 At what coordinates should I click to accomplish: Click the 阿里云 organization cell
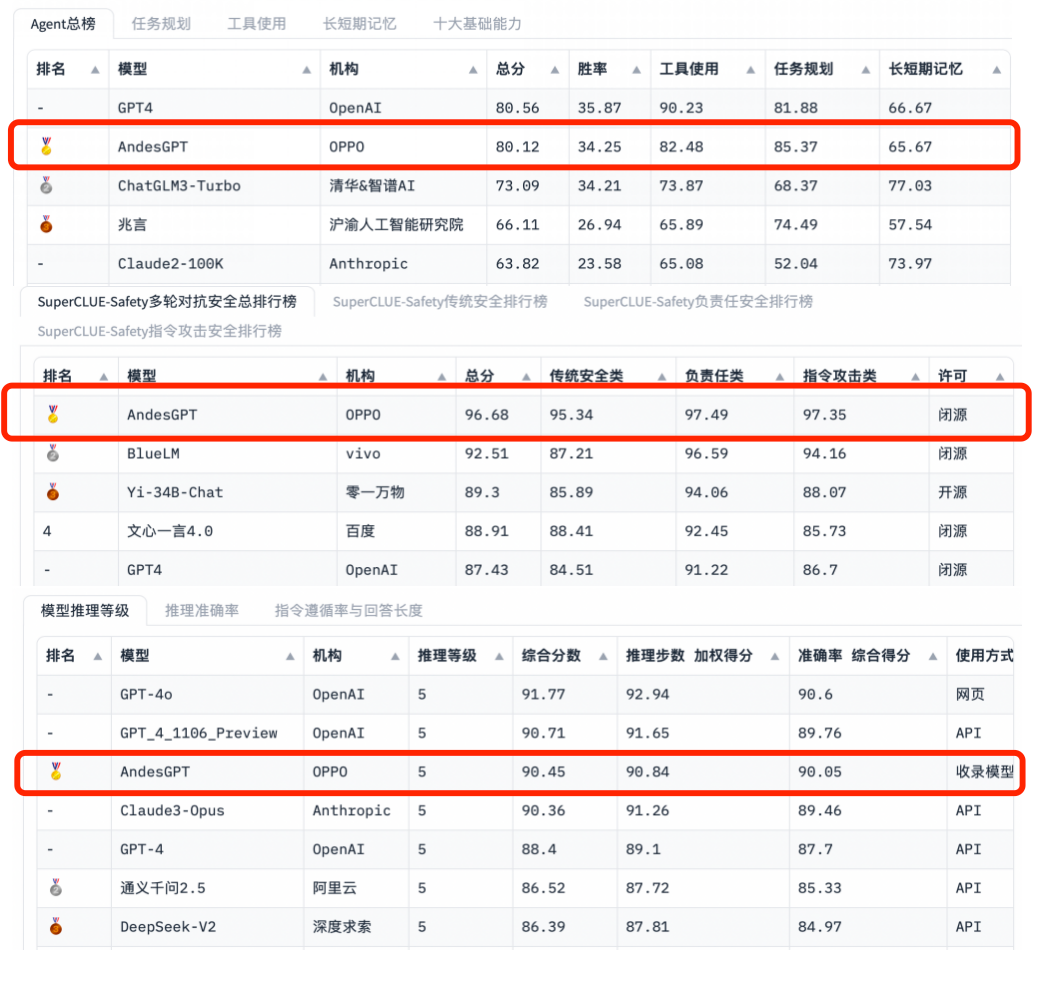pyautogui.click(x=335, y=888)
